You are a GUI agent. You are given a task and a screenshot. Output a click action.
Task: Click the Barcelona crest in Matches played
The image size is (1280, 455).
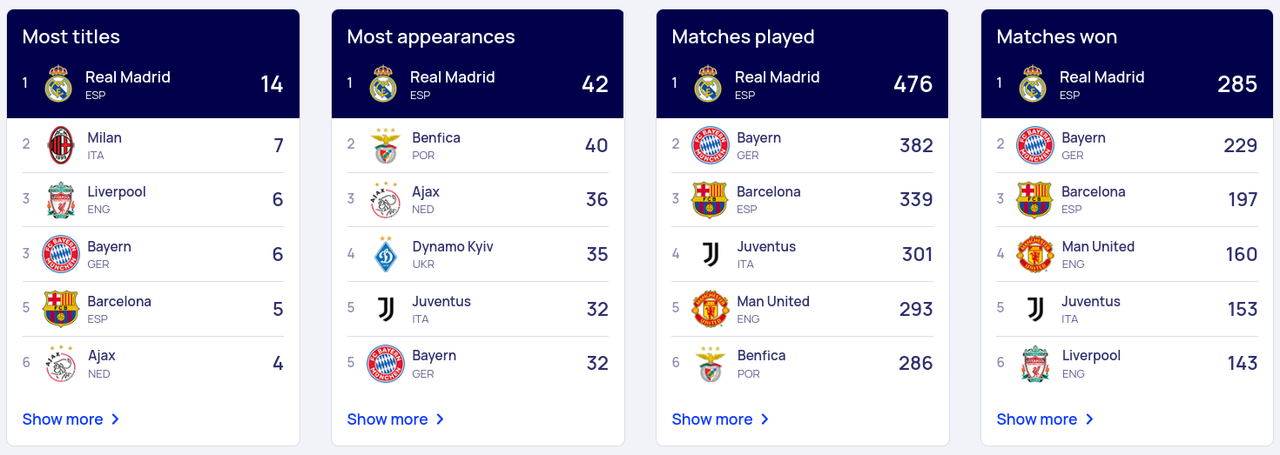point(710,200)
